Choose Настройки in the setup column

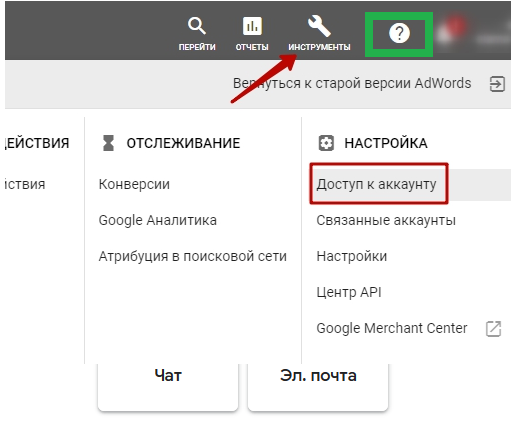click(x=352, y=256)
